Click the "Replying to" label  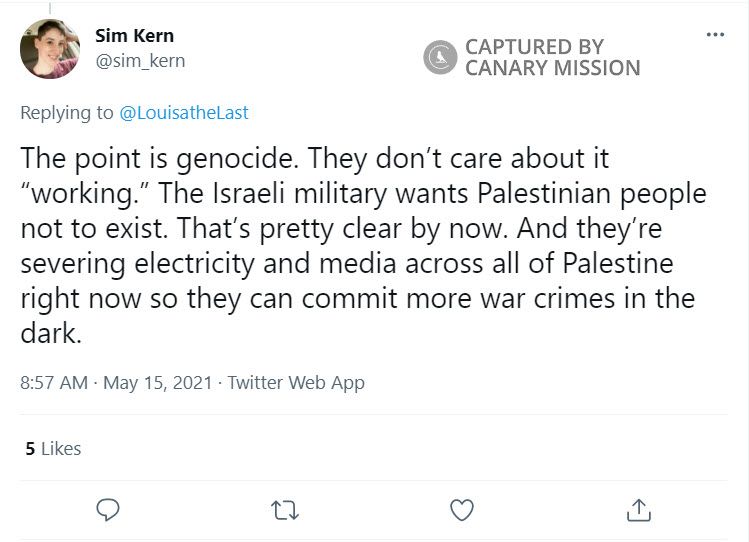(67, 113)
